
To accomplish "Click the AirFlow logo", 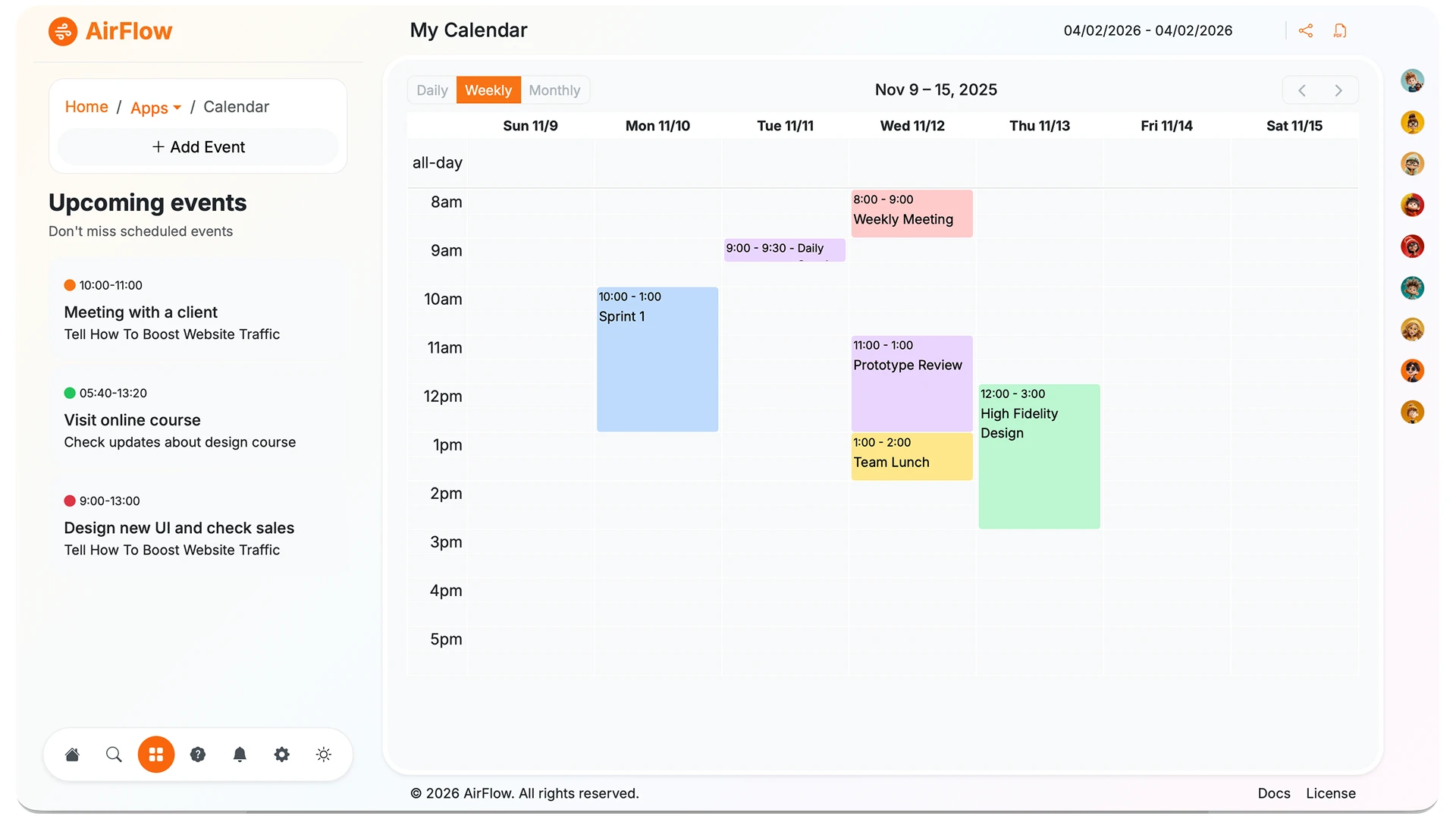I will pos(111,31).
